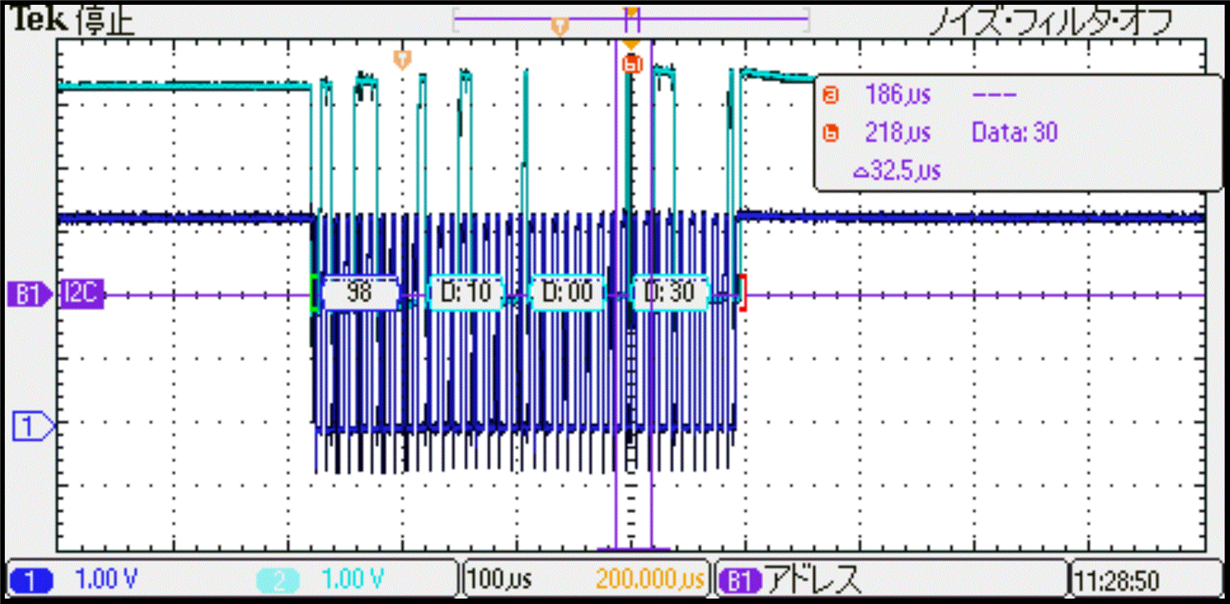Click the decoded address packet 98
This screenshot has width=1230, height=604.
358,293
